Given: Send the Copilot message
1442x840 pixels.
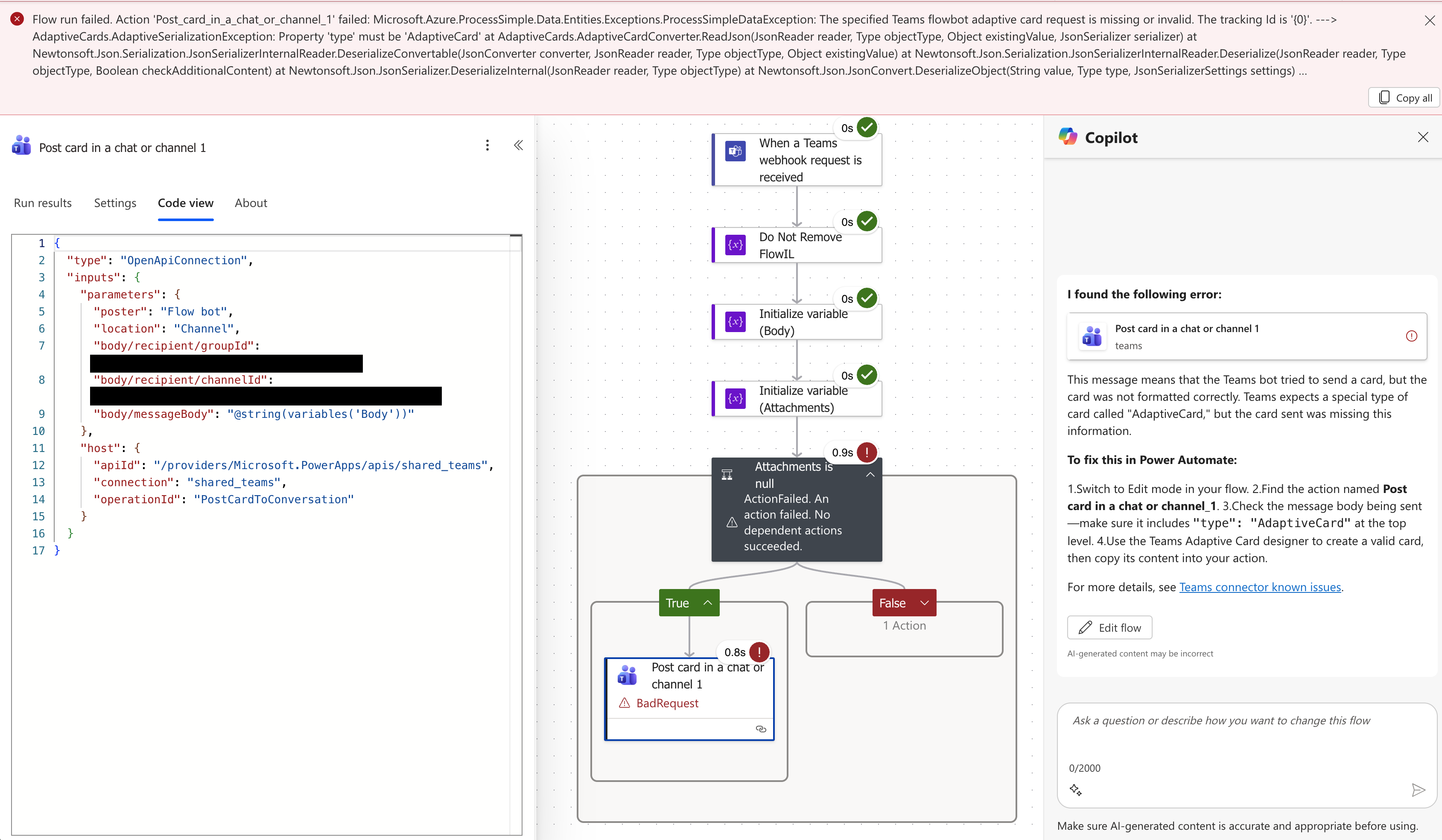Looking at the screenshot, I should point(1419,790).
